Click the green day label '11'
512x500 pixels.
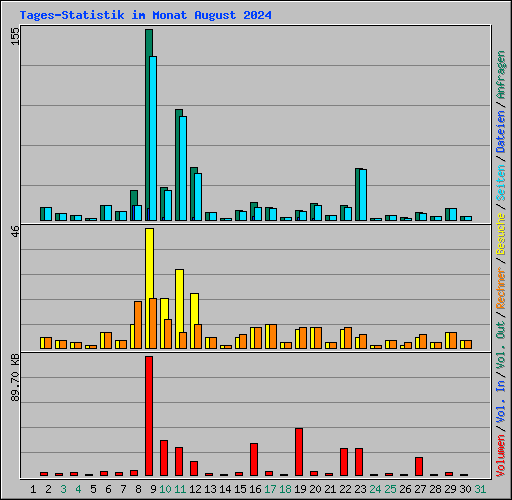[x=180, y=489]
